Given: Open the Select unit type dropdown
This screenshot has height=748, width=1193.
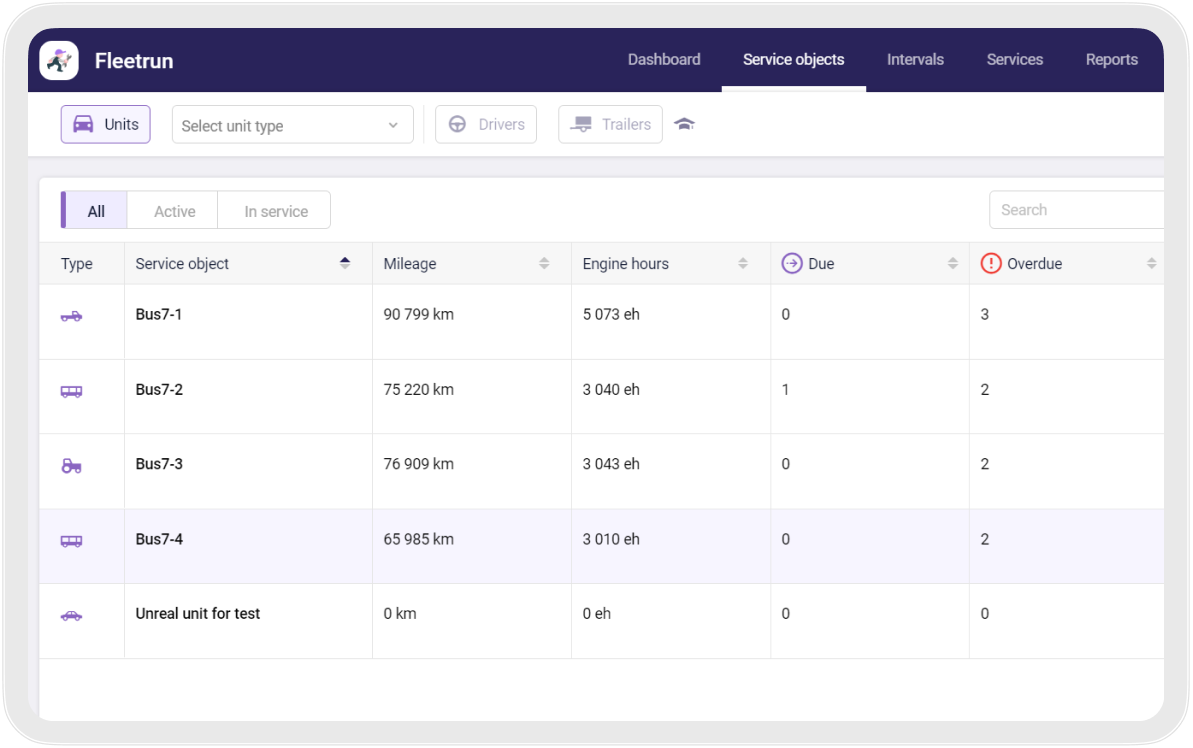Looking at the screenshot, I should coord(292,125).
